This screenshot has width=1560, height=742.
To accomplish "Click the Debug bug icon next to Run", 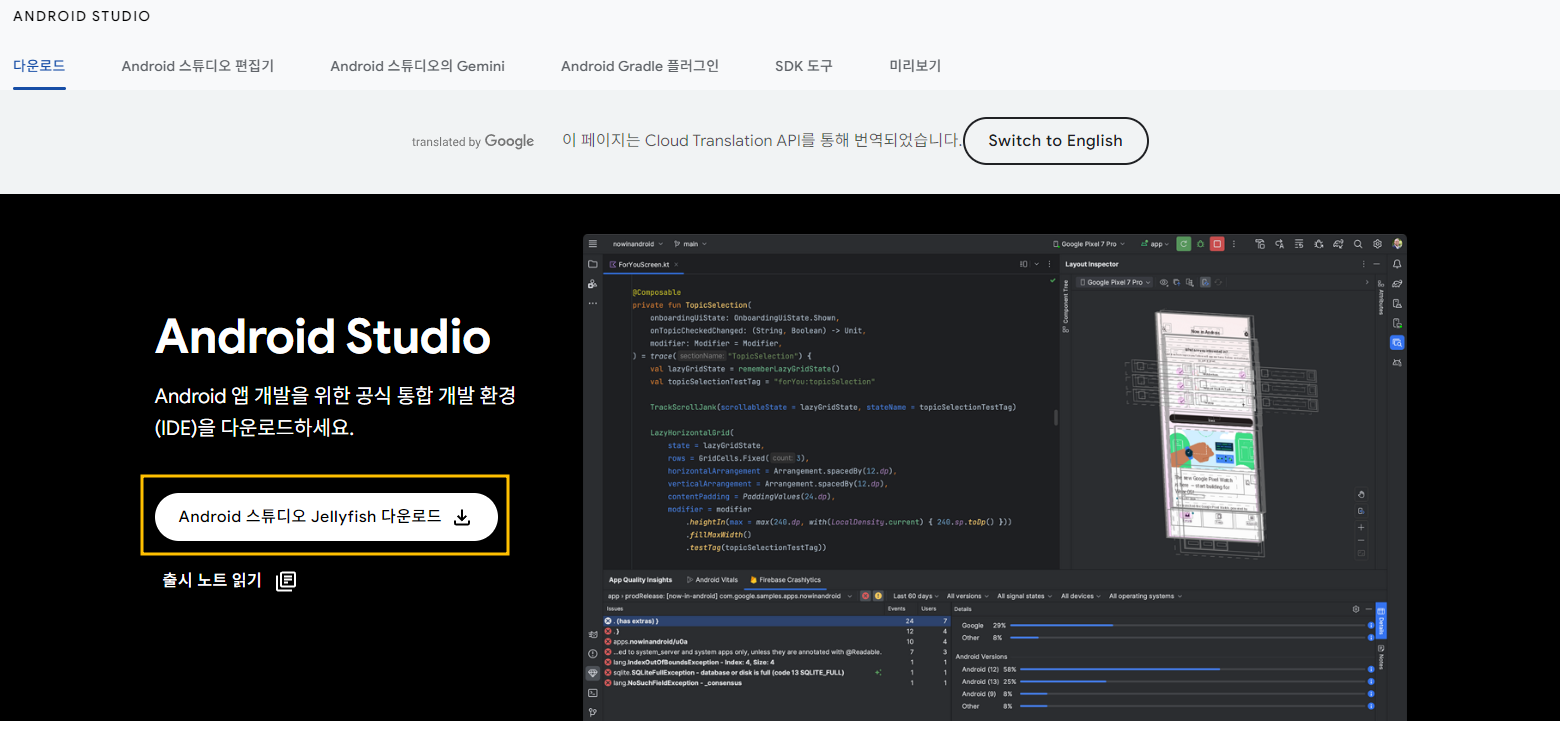I will (1200, 243).
